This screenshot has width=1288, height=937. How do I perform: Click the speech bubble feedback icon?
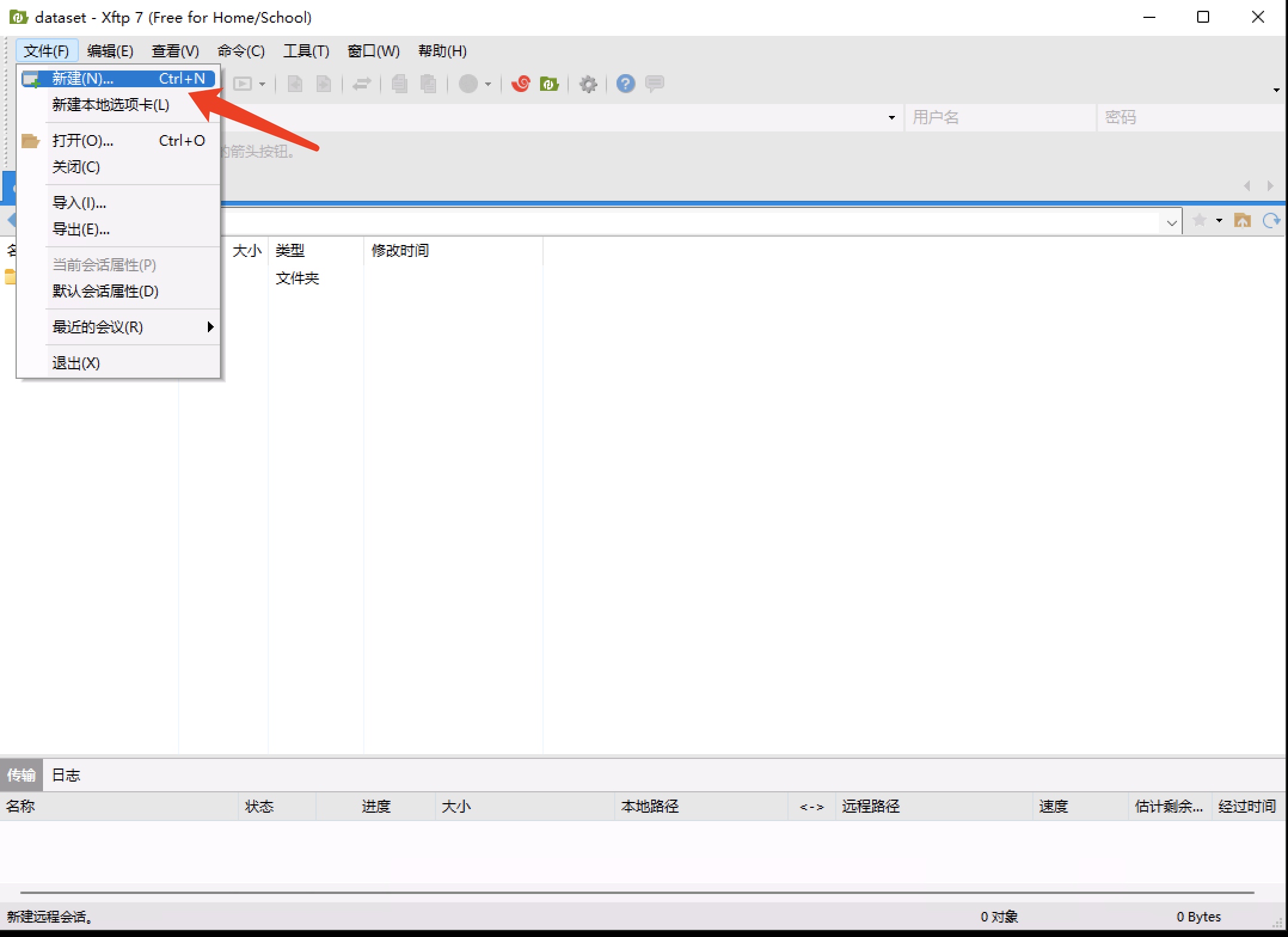coord(655,84)
